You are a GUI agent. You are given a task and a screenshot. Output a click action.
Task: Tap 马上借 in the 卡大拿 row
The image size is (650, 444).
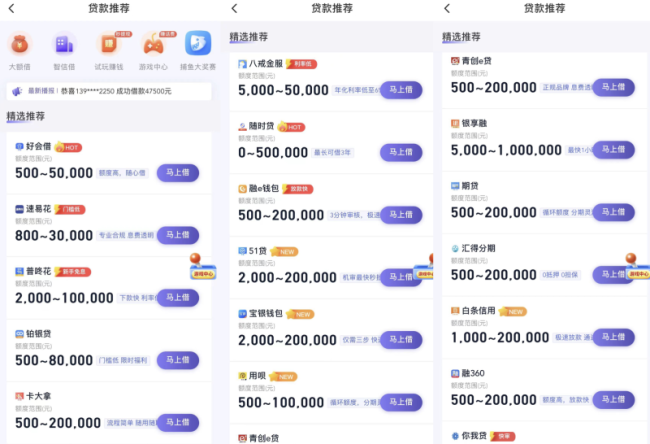(178, 422)
